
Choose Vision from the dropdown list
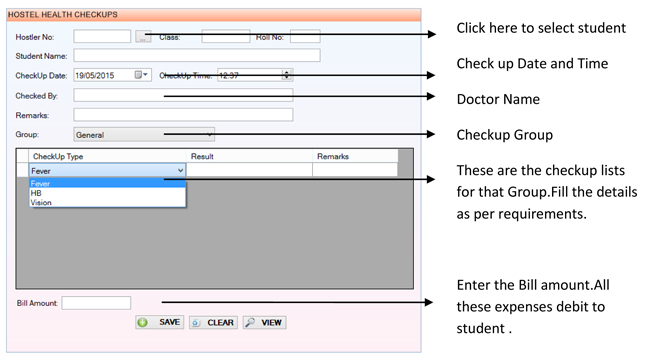click(108, 202)
